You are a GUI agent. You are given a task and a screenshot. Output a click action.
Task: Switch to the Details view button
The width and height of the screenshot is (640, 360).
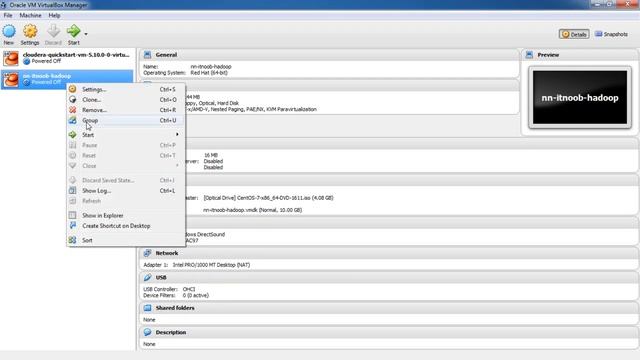click(x=574, y=34)
